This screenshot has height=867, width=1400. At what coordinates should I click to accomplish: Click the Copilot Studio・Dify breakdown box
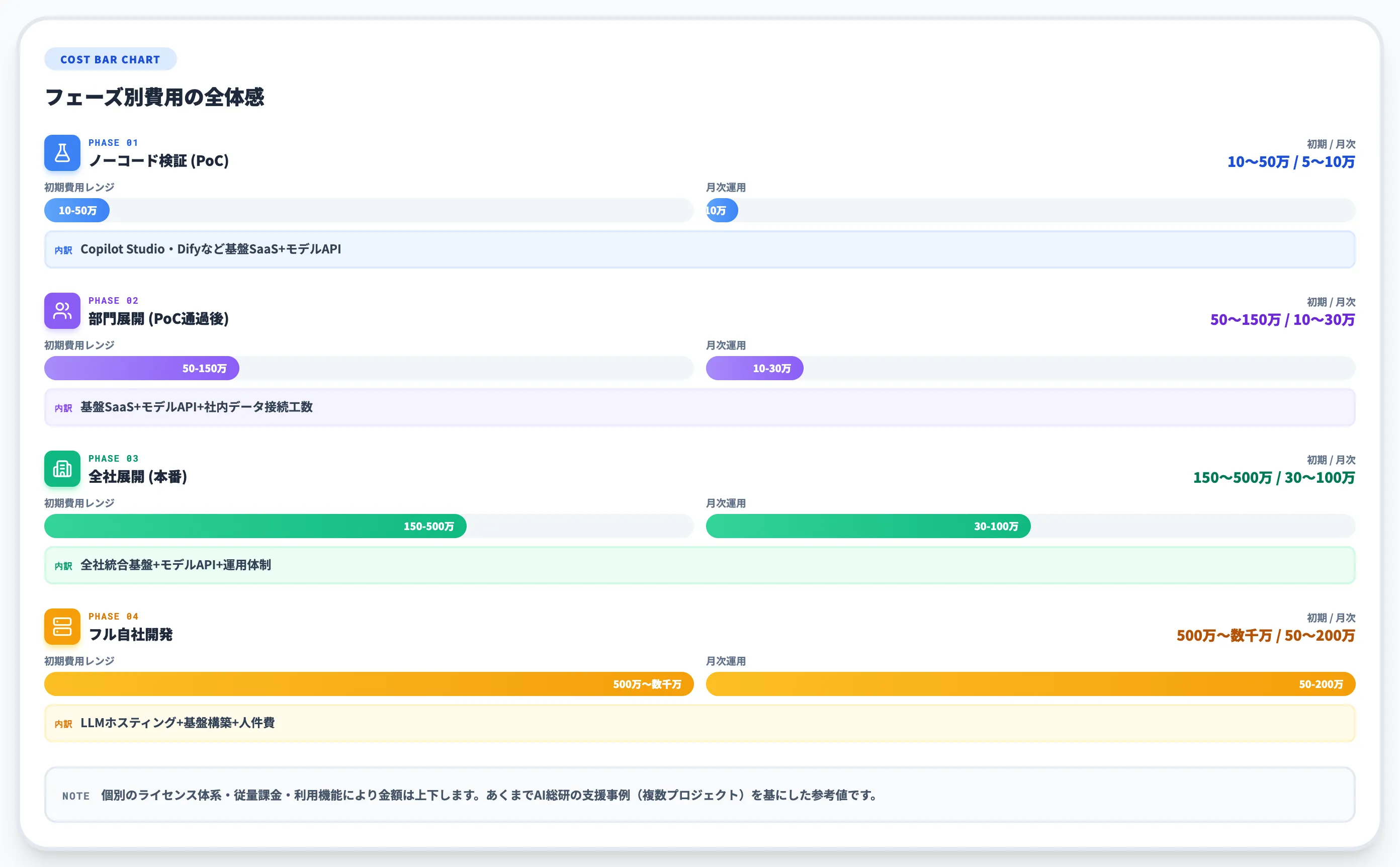(x=699, y=249)
